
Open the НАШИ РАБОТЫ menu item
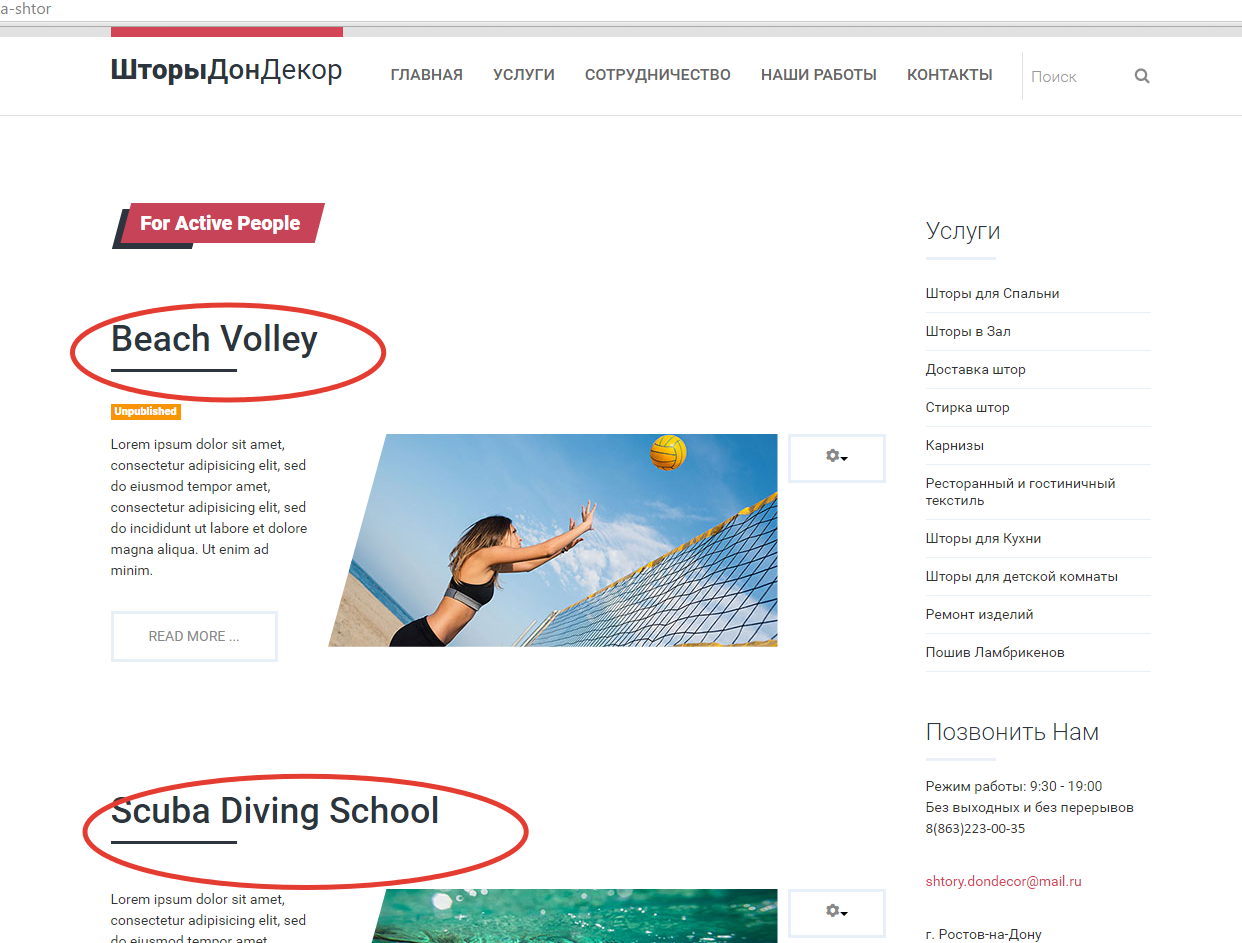click(818, 75)
